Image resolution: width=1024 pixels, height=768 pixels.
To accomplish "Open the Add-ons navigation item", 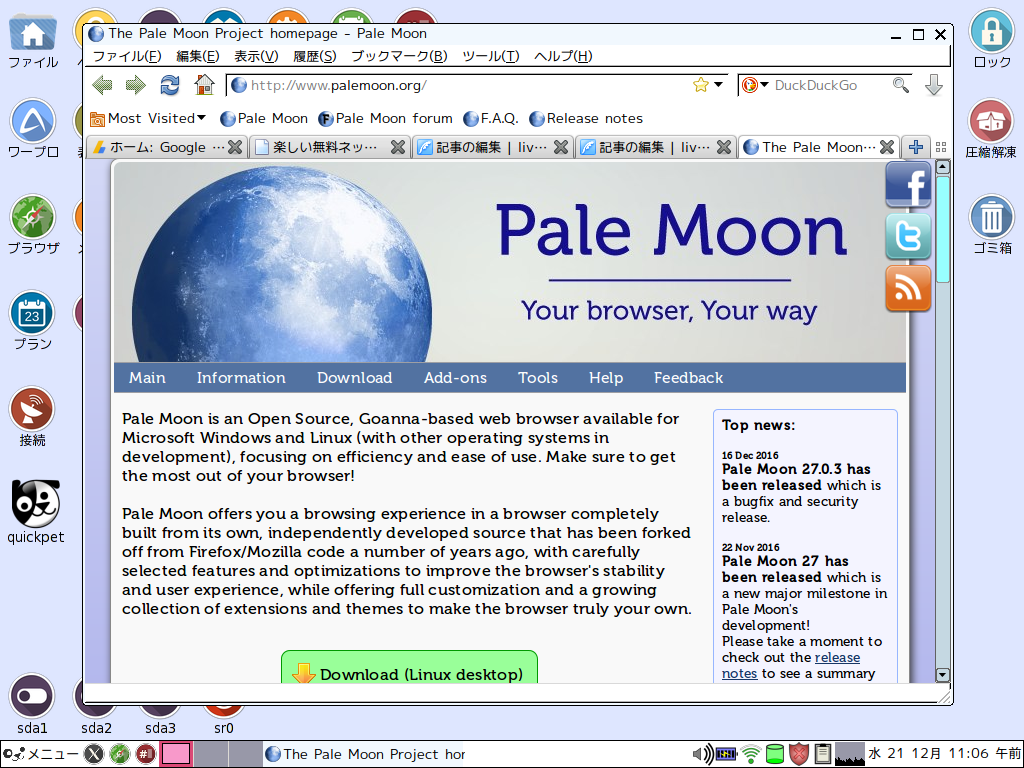I will 455,377.
